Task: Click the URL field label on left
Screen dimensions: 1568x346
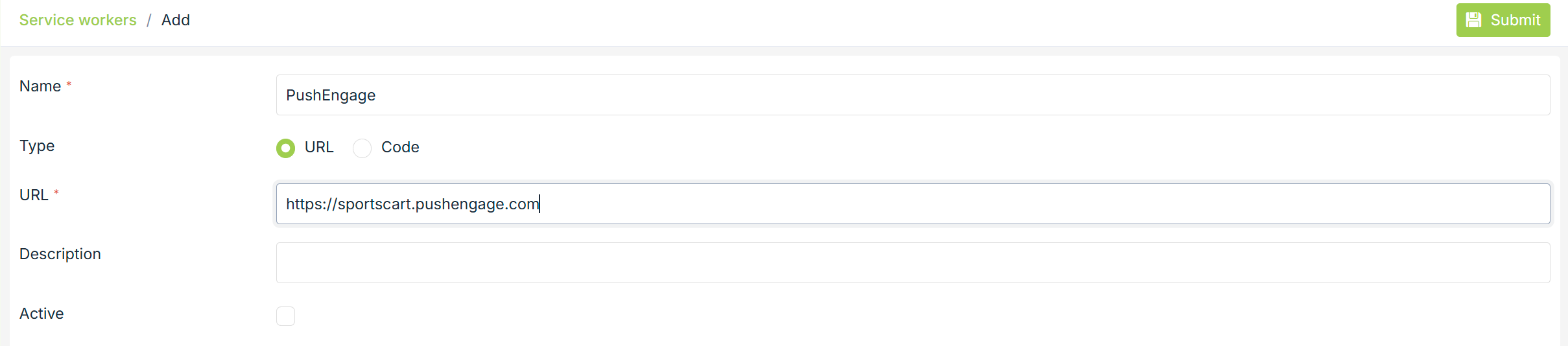Action: click(x=34, y=195)
